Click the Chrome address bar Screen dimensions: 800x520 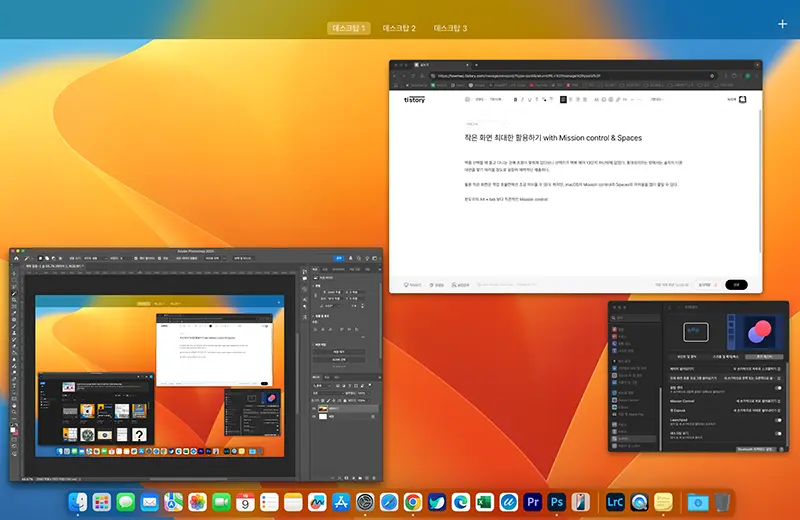pos(574,76)
